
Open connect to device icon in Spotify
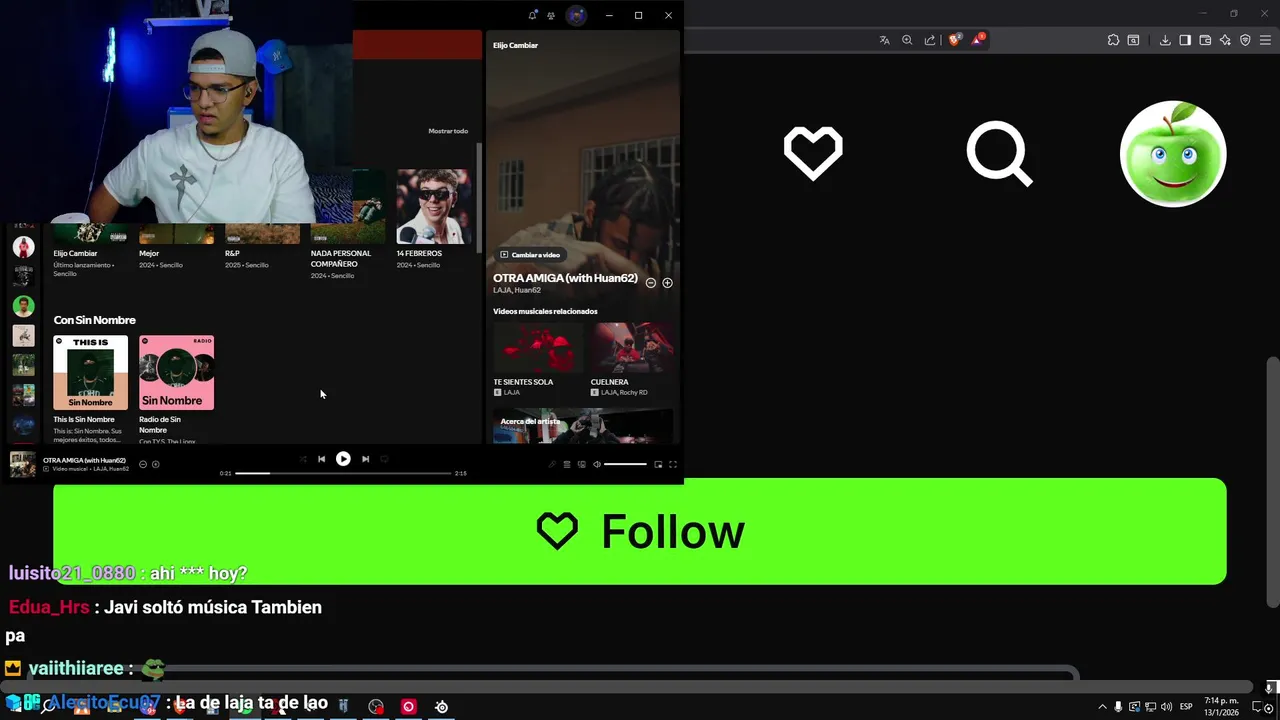[582, 464]
